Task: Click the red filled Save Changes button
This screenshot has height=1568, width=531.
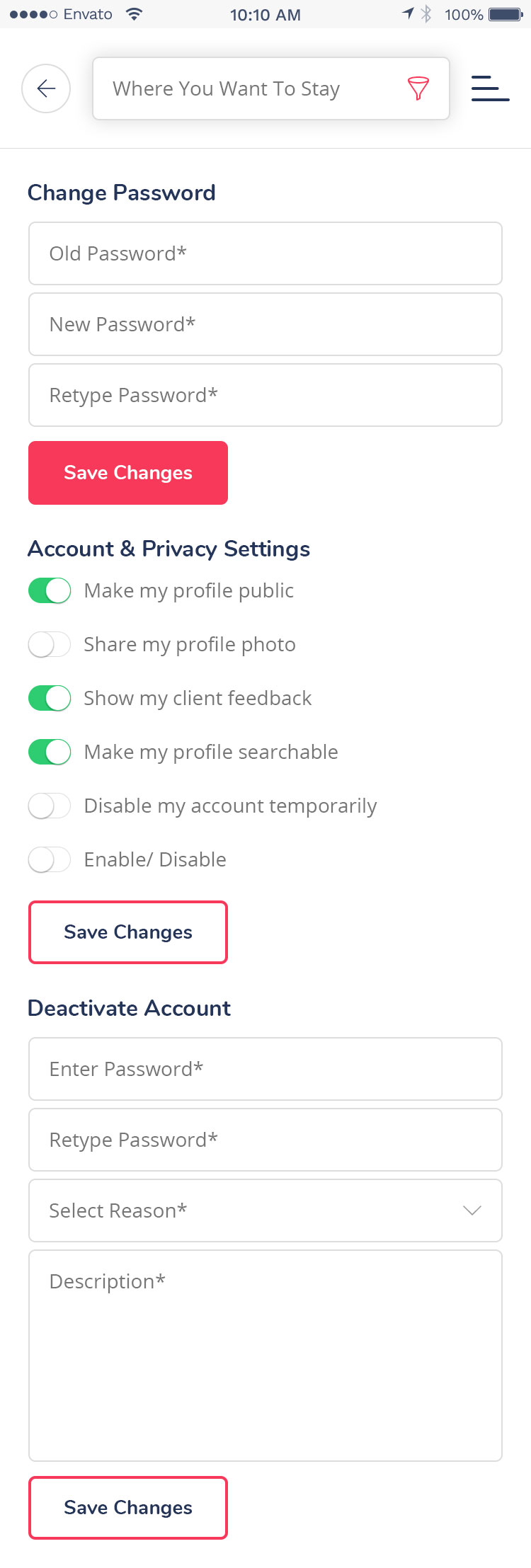Action: [x=128, y=473]
